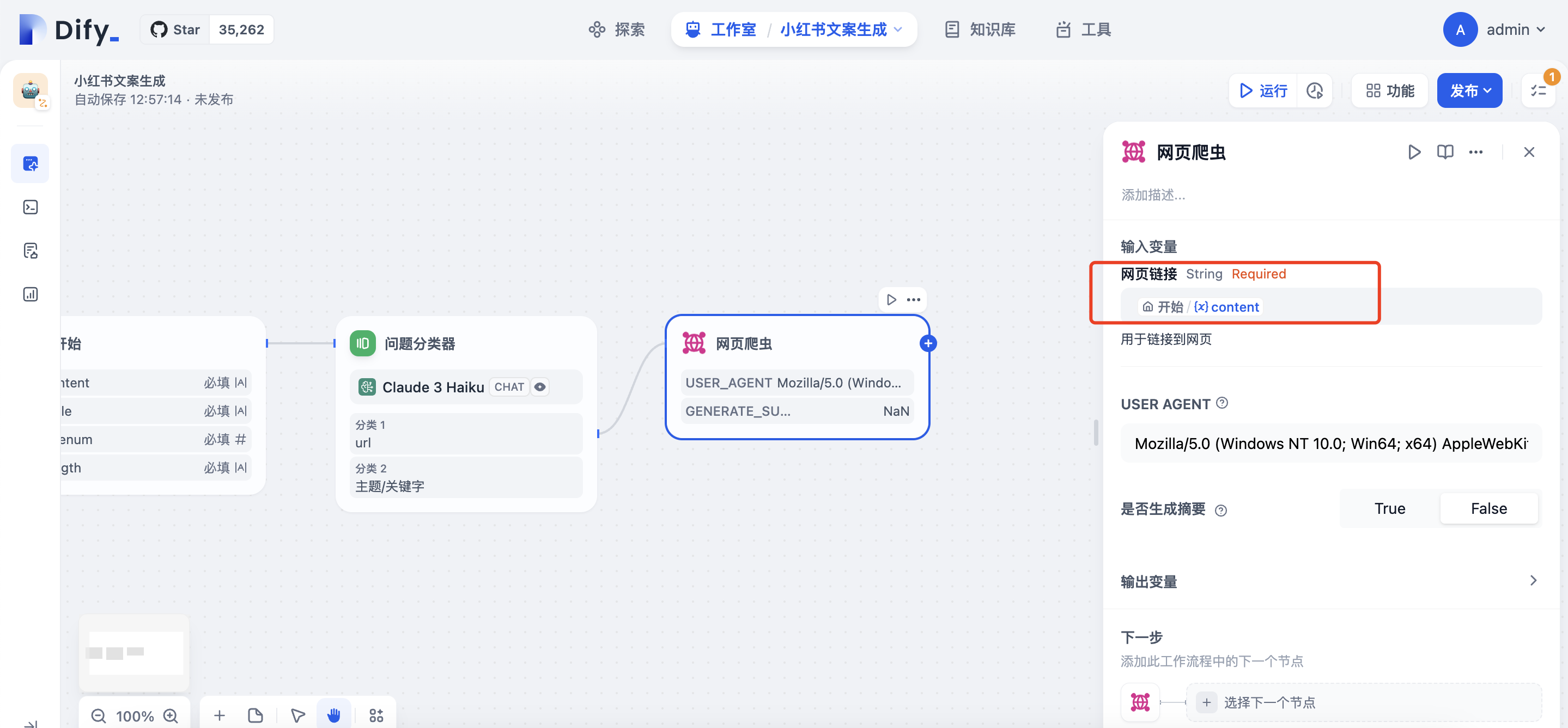Viewport: 1568px width, 728px height.
Task: Open the checklist icon with badge
Action: (x=1538, y=90)
